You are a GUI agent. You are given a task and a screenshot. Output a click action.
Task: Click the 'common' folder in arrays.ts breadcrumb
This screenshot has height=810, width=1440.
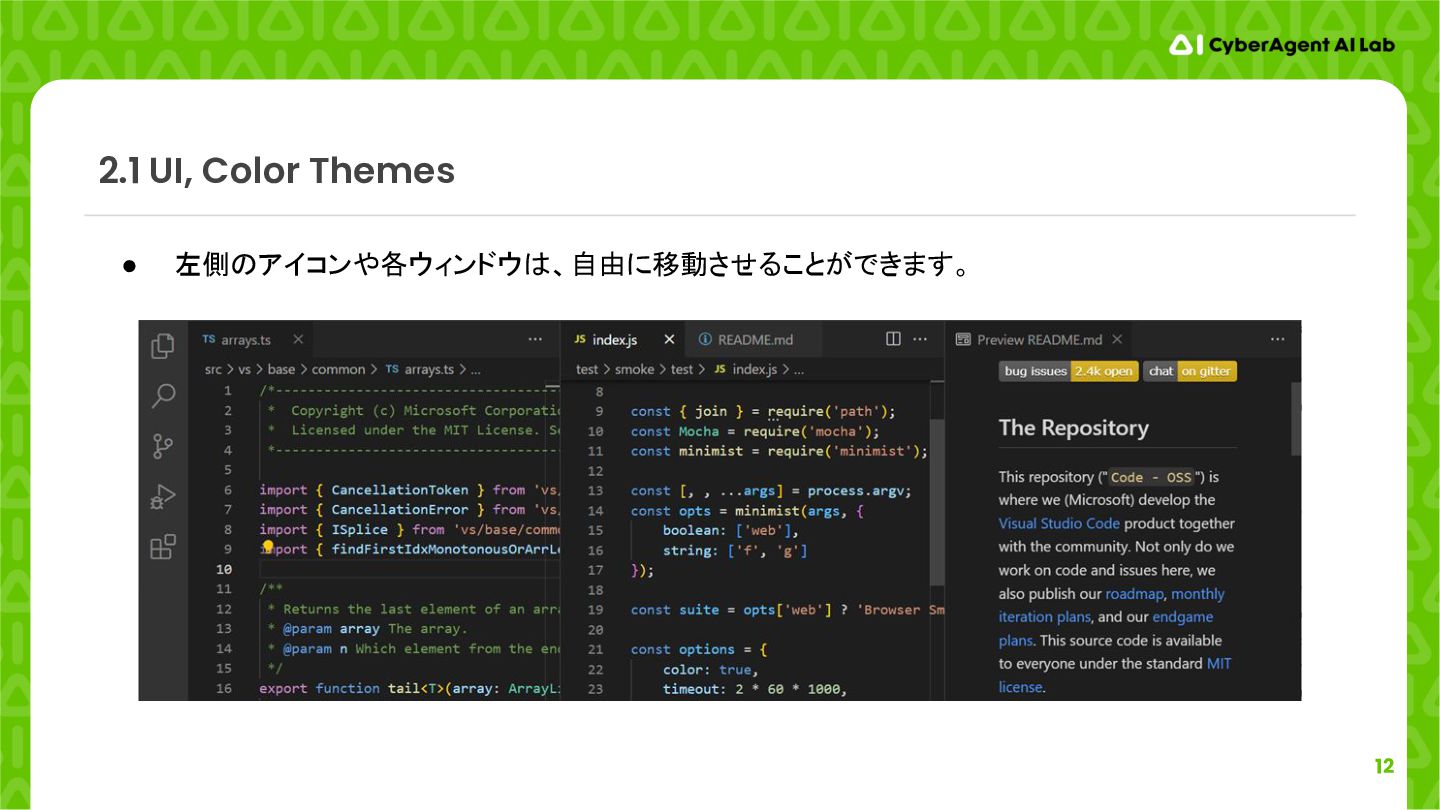coord(338,370)
